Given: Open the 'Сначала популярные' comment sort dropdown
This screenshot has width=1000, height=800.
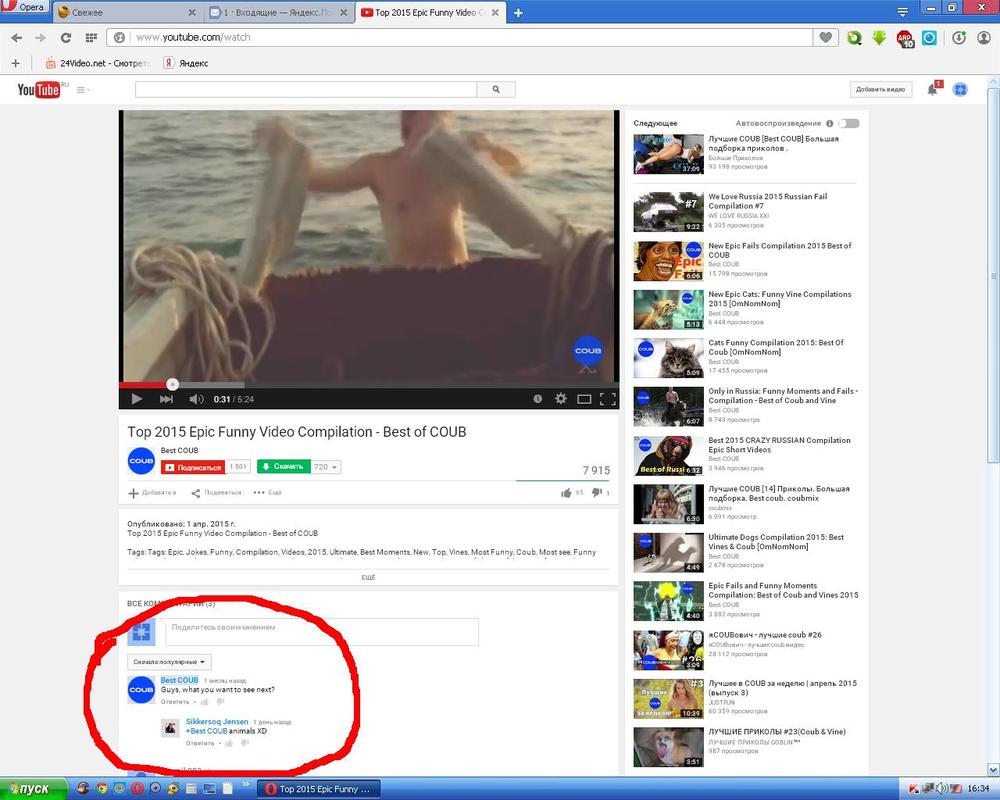Looking at the screenshot, I should click(170, 662).
